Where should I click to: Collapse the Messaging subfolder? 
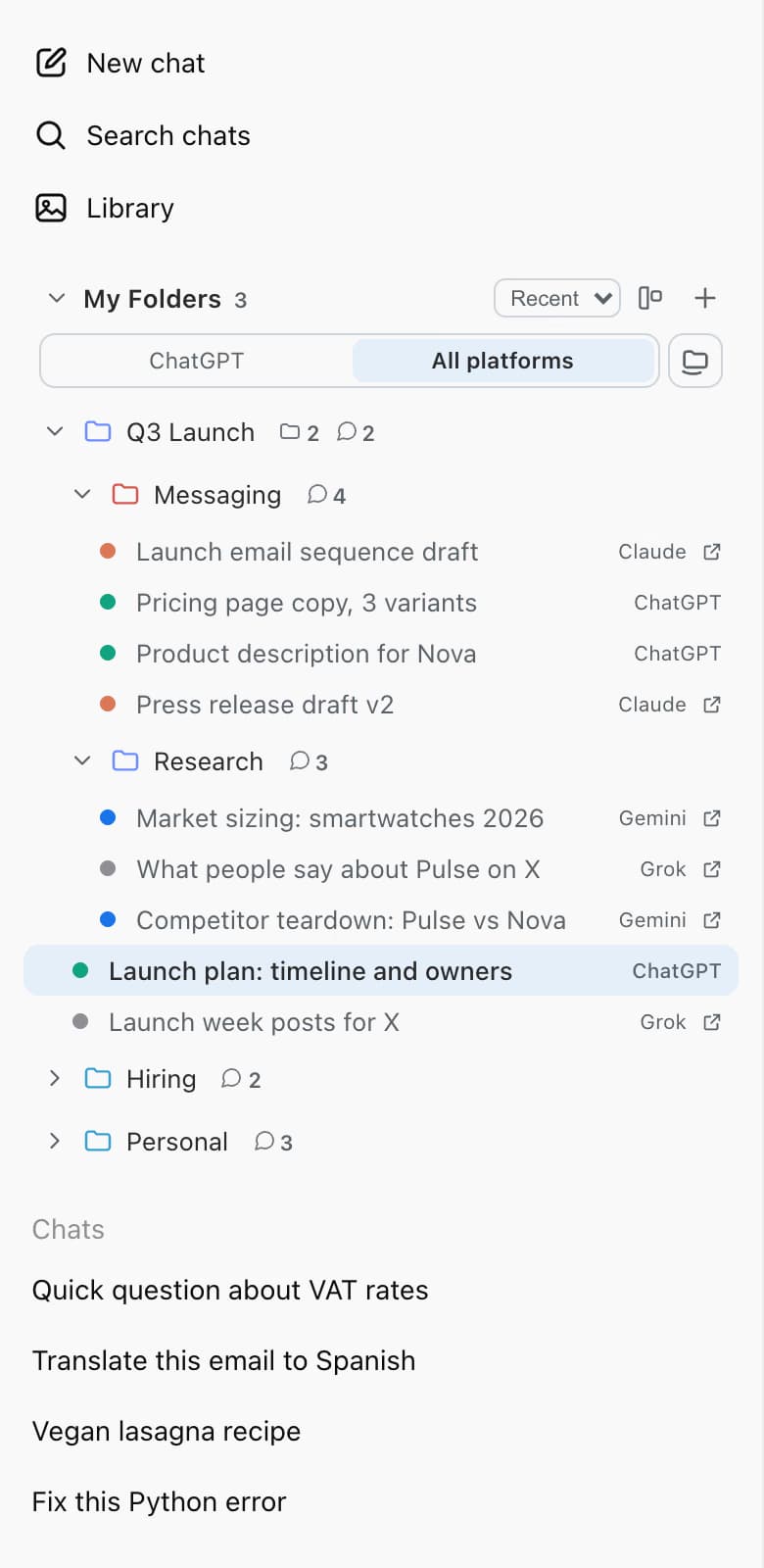click(82, 494)
